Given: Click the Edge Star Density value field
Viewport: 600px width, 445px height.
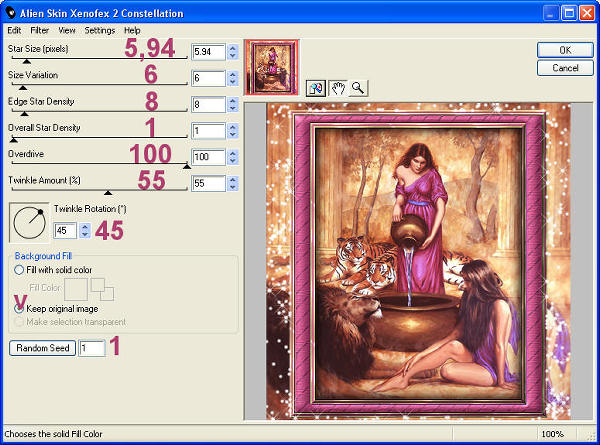Looking at the screenshot, I should [x=208, y=104].
